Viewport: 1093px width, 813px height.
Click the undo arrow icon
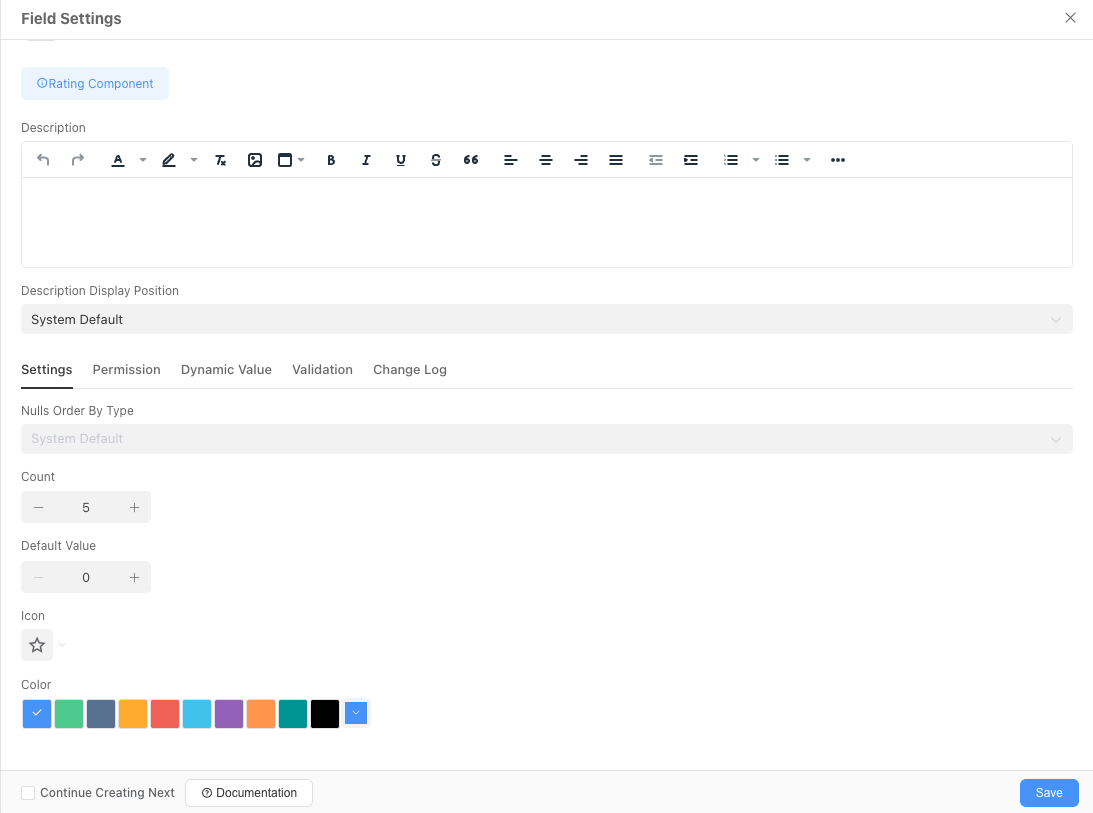tap(43, 160)
